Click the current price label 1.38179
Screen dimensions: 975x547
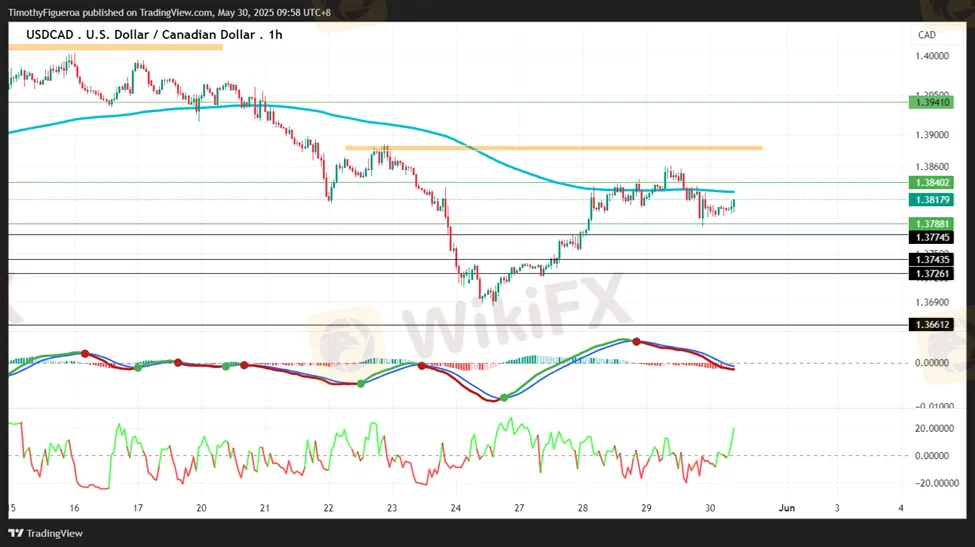pos(930,200)
